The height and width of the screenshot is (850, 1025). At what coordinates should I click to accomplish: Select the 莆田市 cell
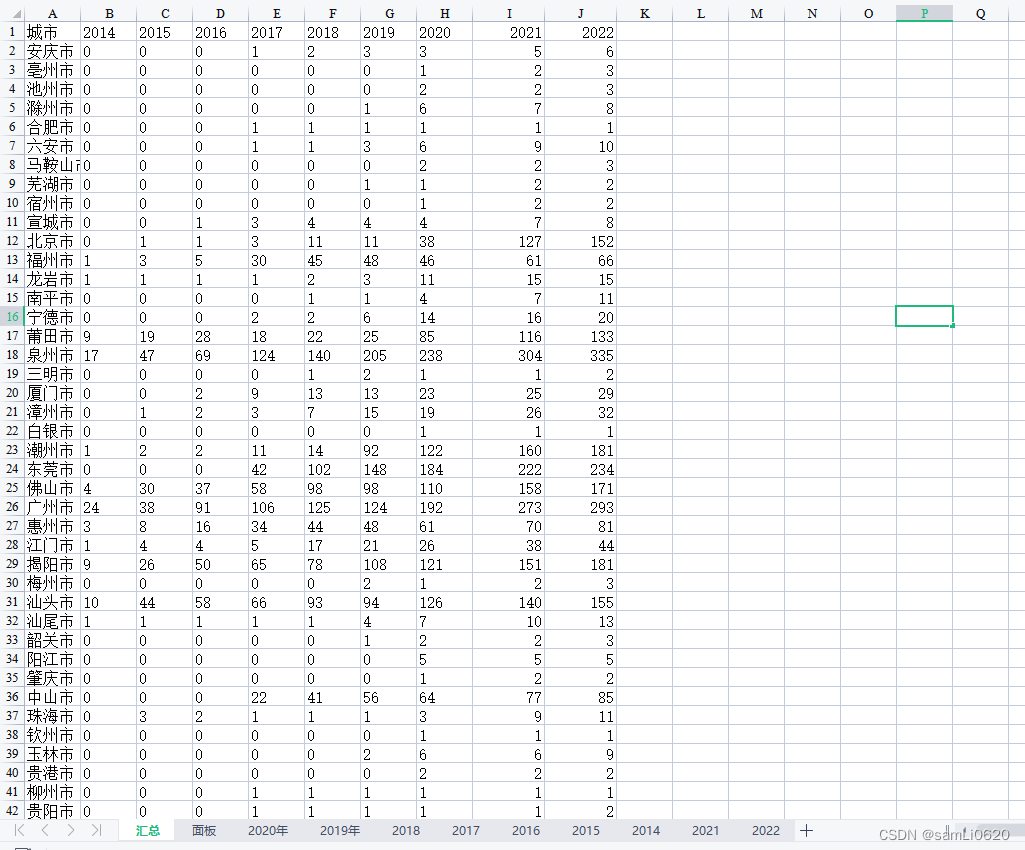click(x=52, y=336)
